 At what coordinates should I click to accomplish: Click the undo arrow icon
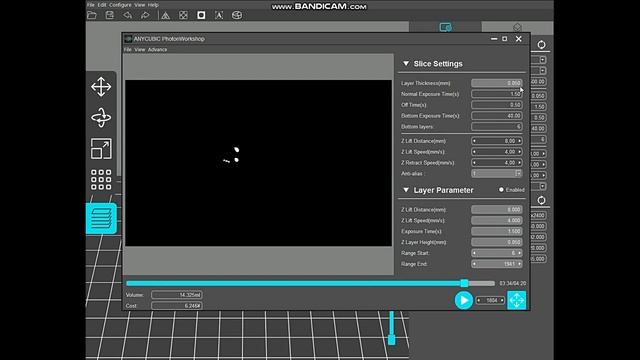[127, 16]
